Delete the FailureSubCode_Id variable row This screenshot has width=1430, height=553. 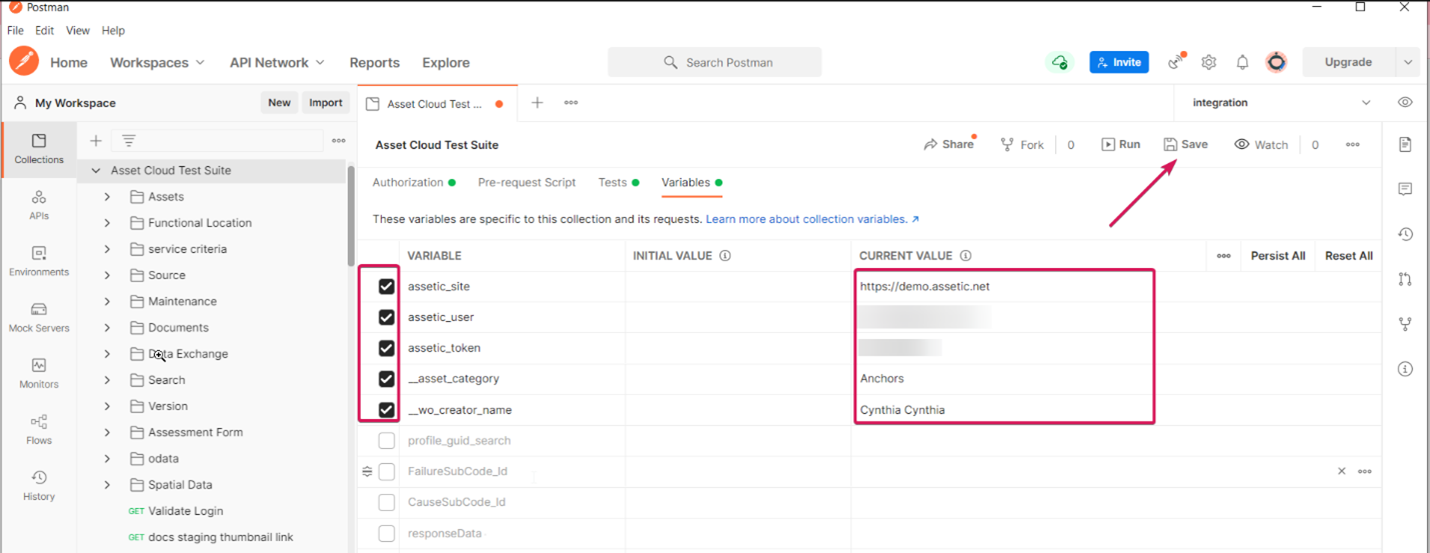[1342, 471]
